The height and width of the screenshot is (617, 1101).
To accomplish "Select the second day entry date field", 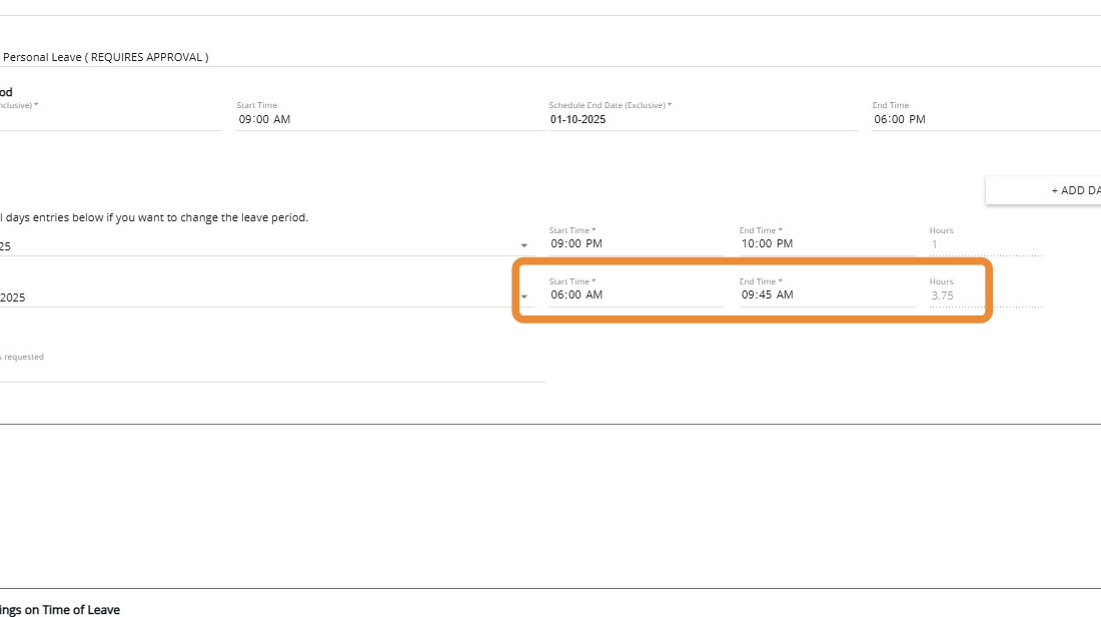I will pos(260,297).
